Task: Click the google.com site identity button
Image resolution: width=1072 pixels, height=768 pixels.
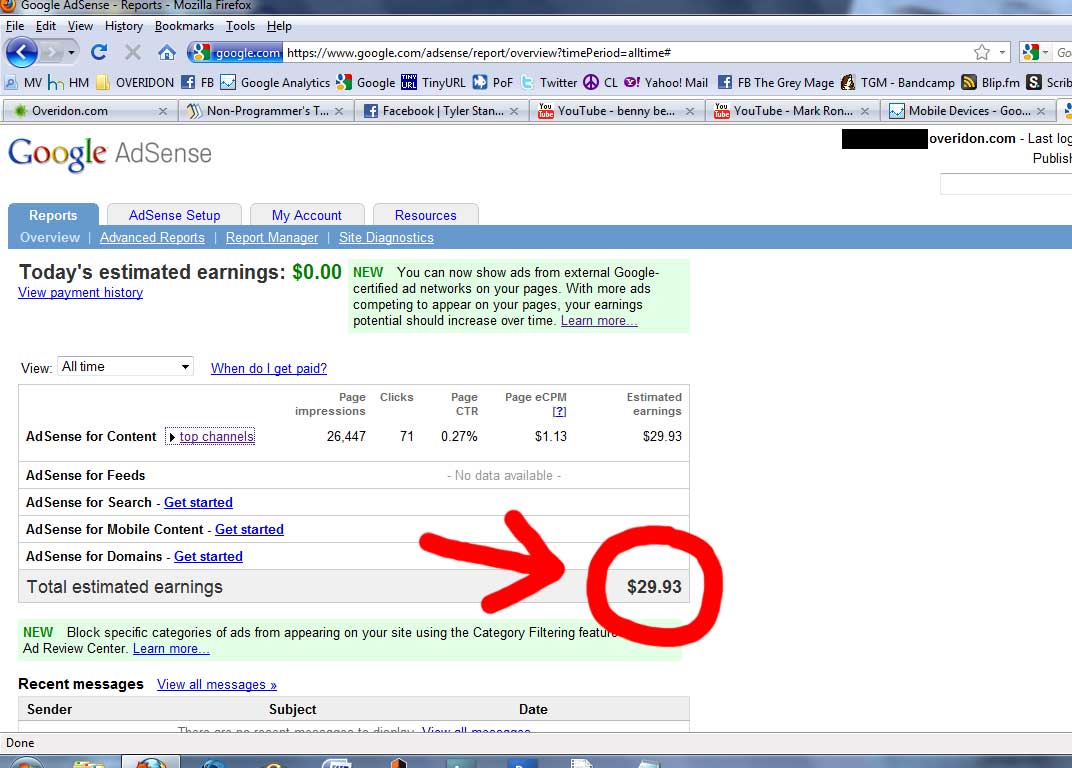Action: [234, 53]
